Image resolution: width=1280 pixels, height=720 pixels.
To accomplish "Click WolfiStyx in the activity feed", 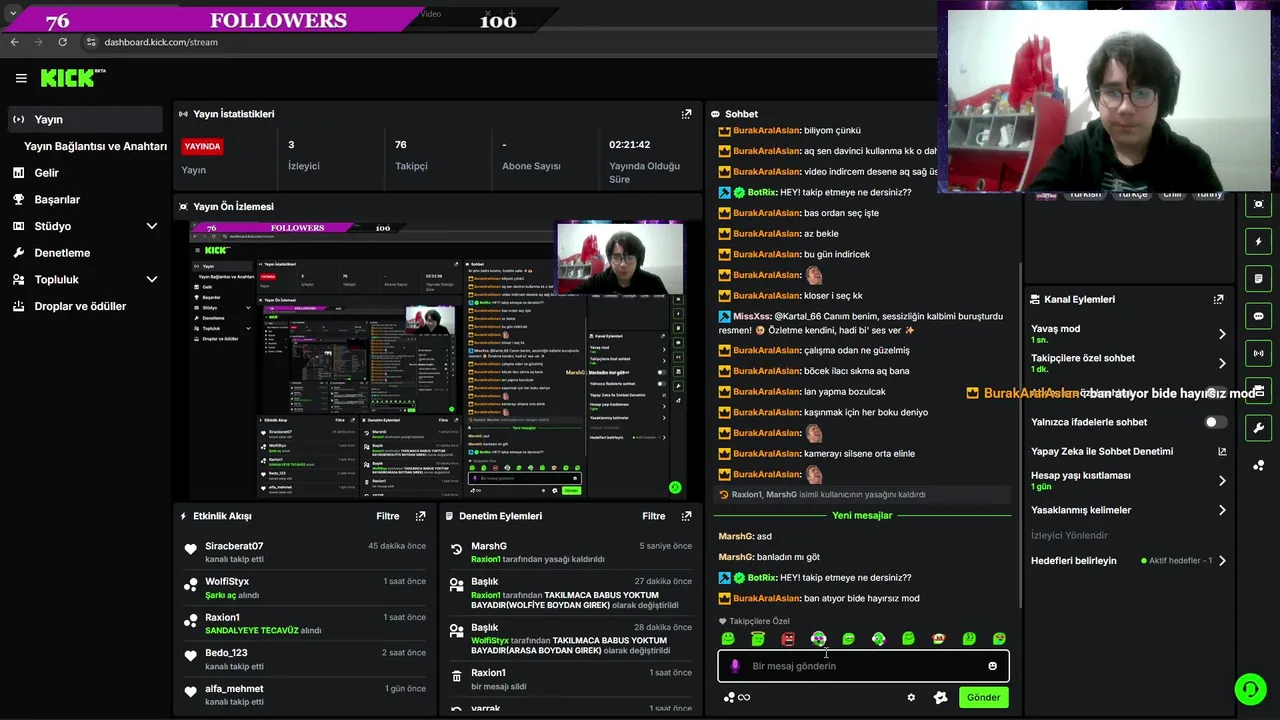I will point(227,582).
